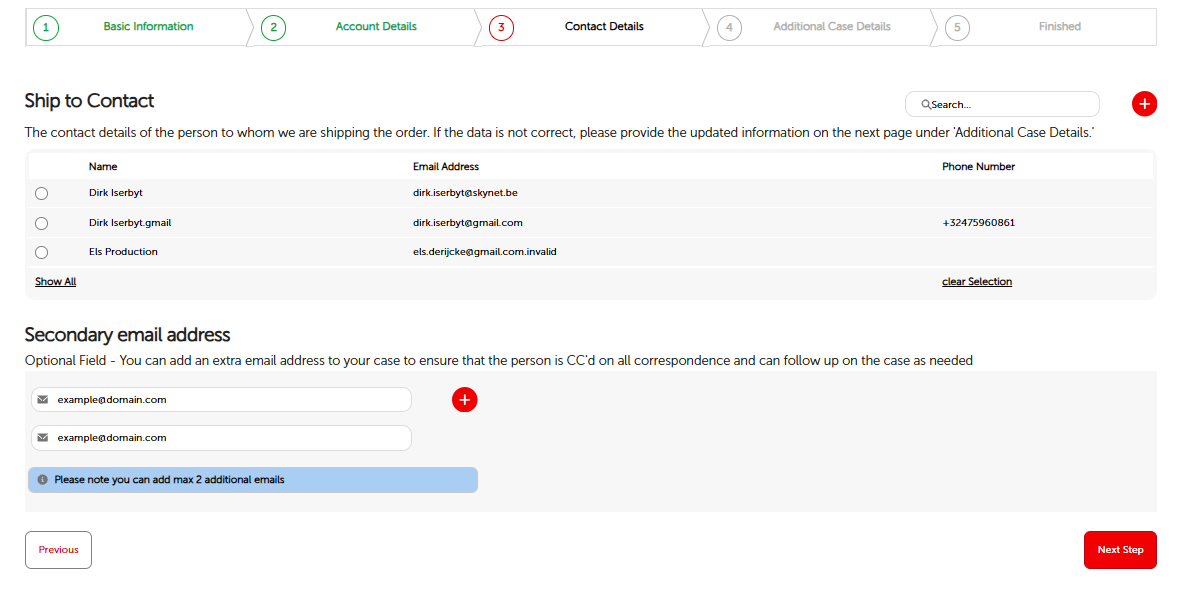
Task: Open Account Details step
Action: tap(376, 27)
